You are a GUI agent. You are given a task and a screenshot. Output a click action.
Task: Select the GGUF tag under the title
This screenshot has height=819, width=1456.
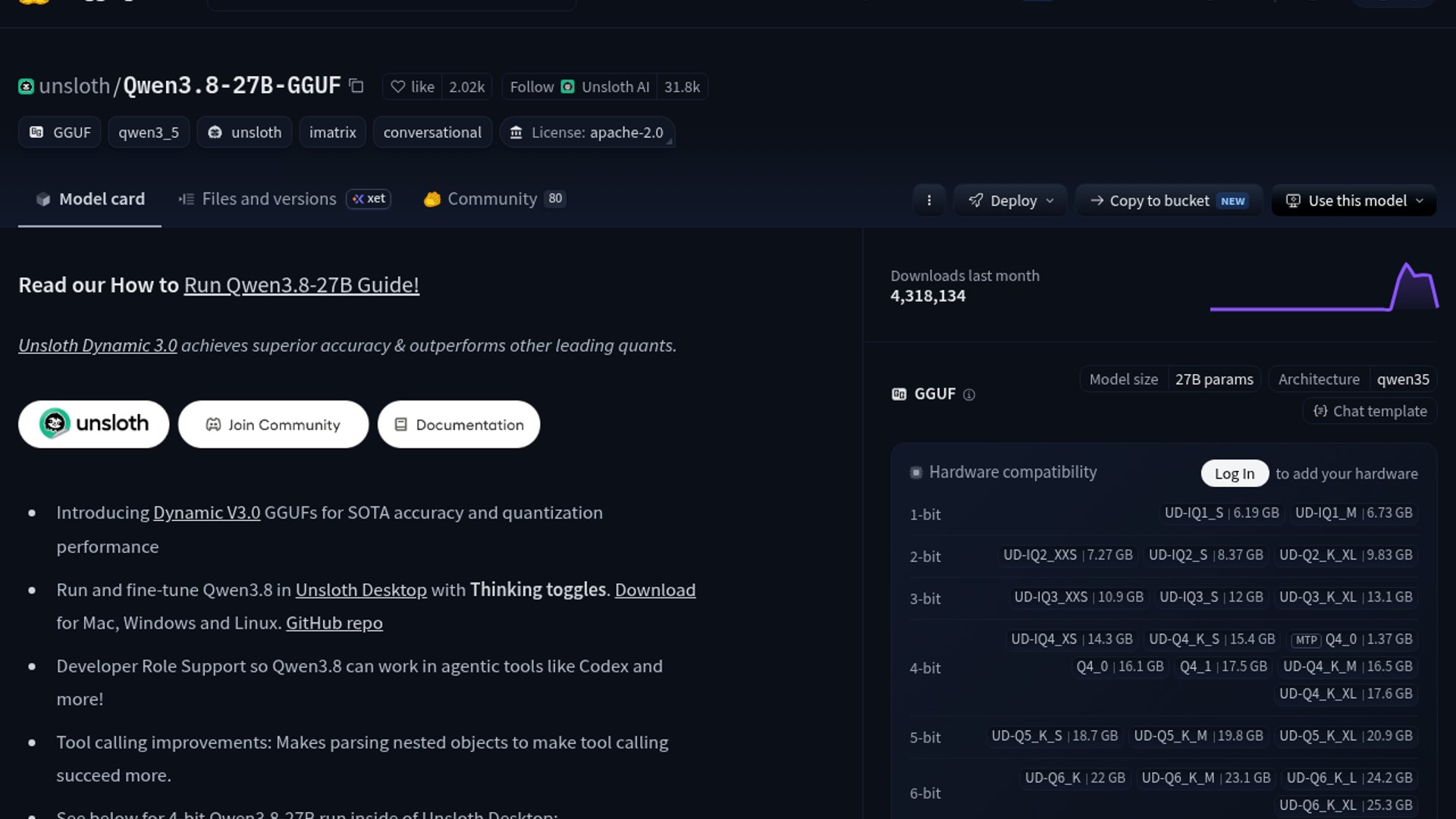tap(60, 133)
